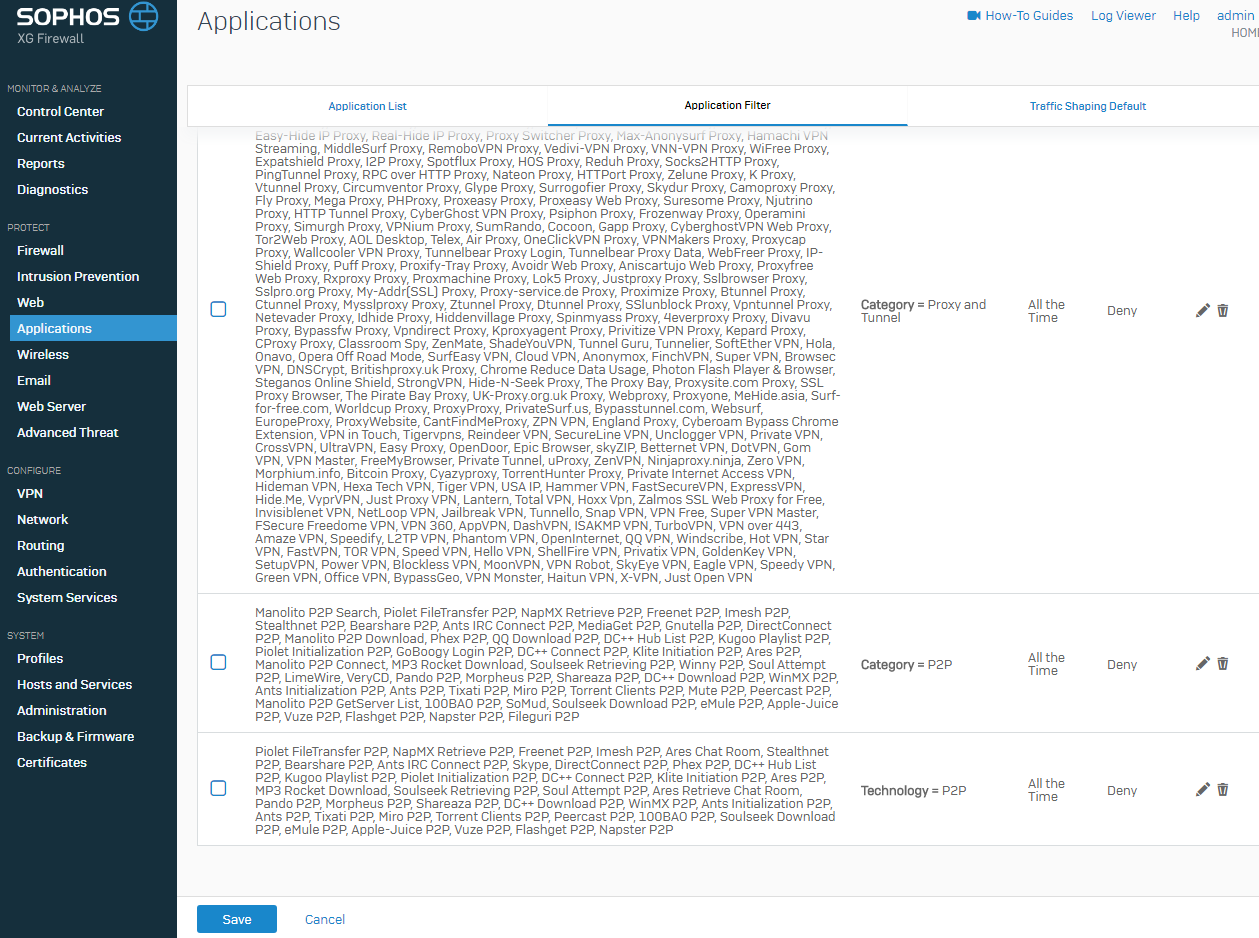Click 'Category = P2P' filter text
1259x938 pixels.
907,664
